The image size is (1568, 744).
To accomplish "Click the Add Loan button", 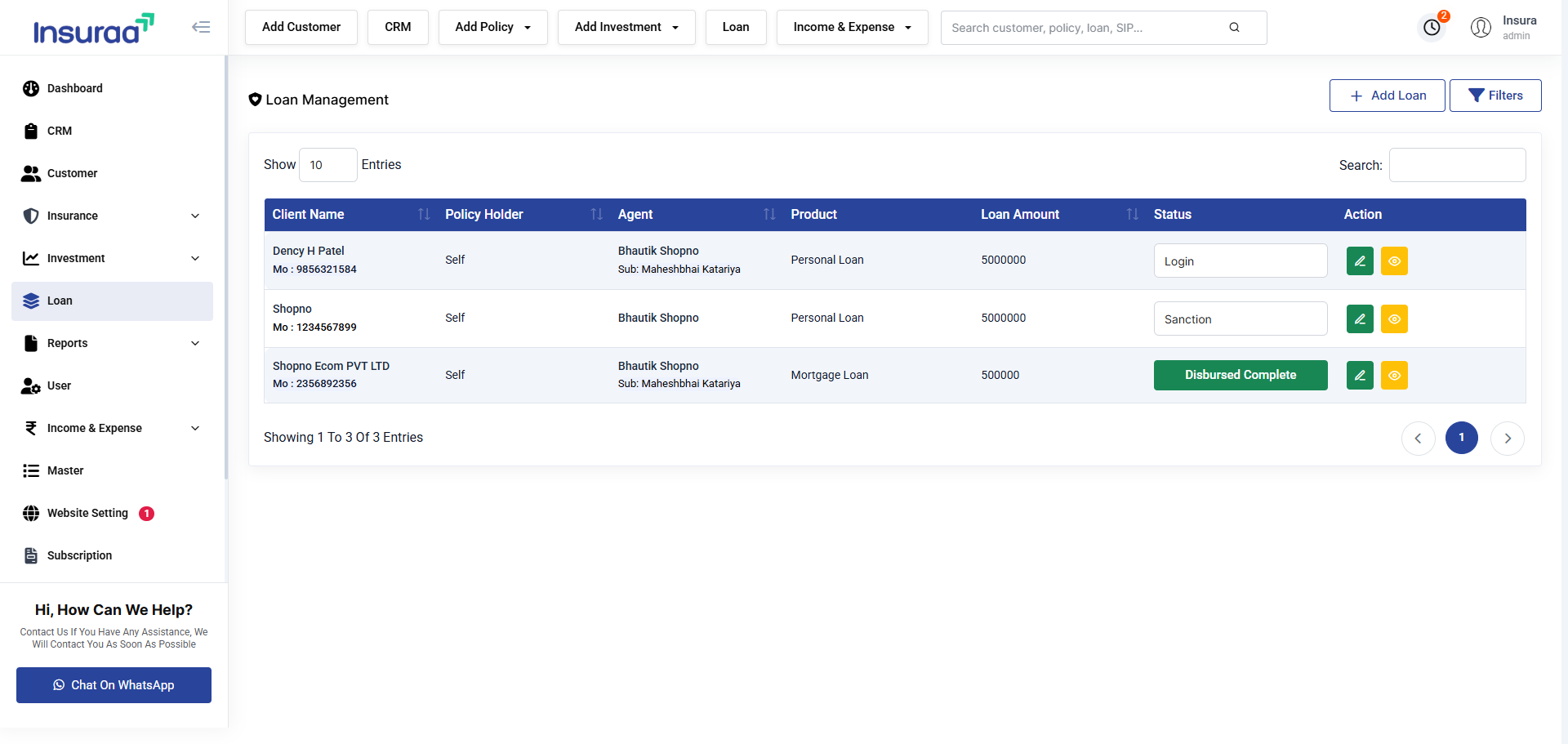I will [1387, 96].
